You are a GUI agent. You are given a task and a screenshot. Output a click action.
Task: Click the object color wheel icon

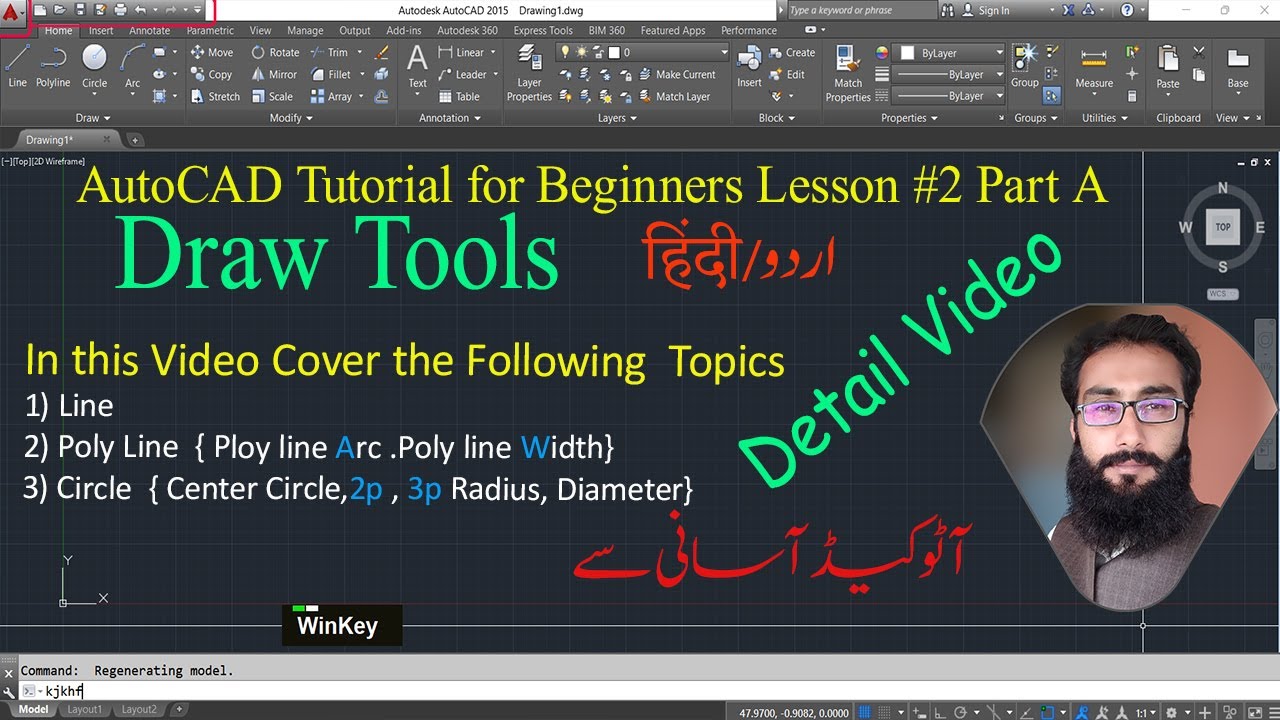click(x=882, y=52)
